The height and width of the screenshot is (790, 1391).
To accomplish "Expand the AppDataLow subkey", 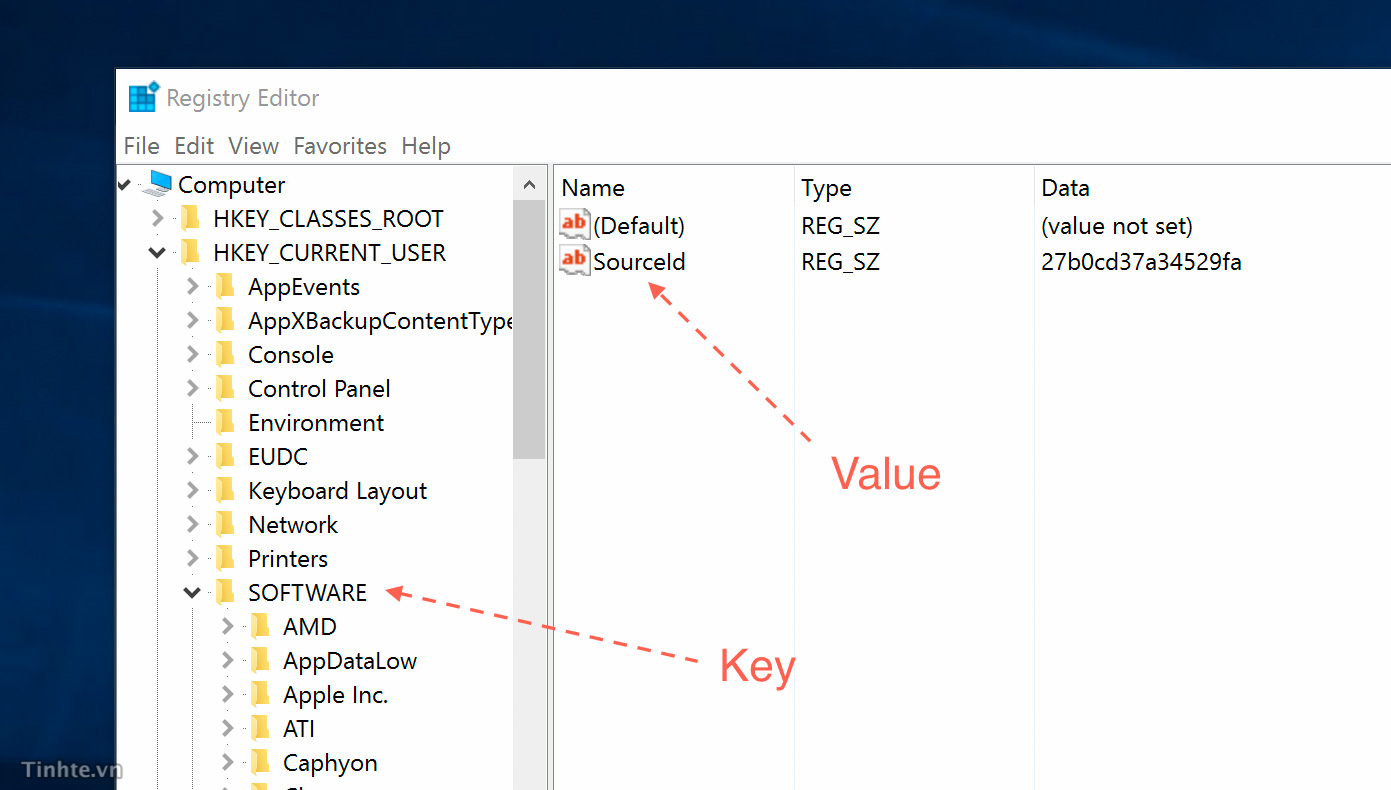I will pos(227,661).
